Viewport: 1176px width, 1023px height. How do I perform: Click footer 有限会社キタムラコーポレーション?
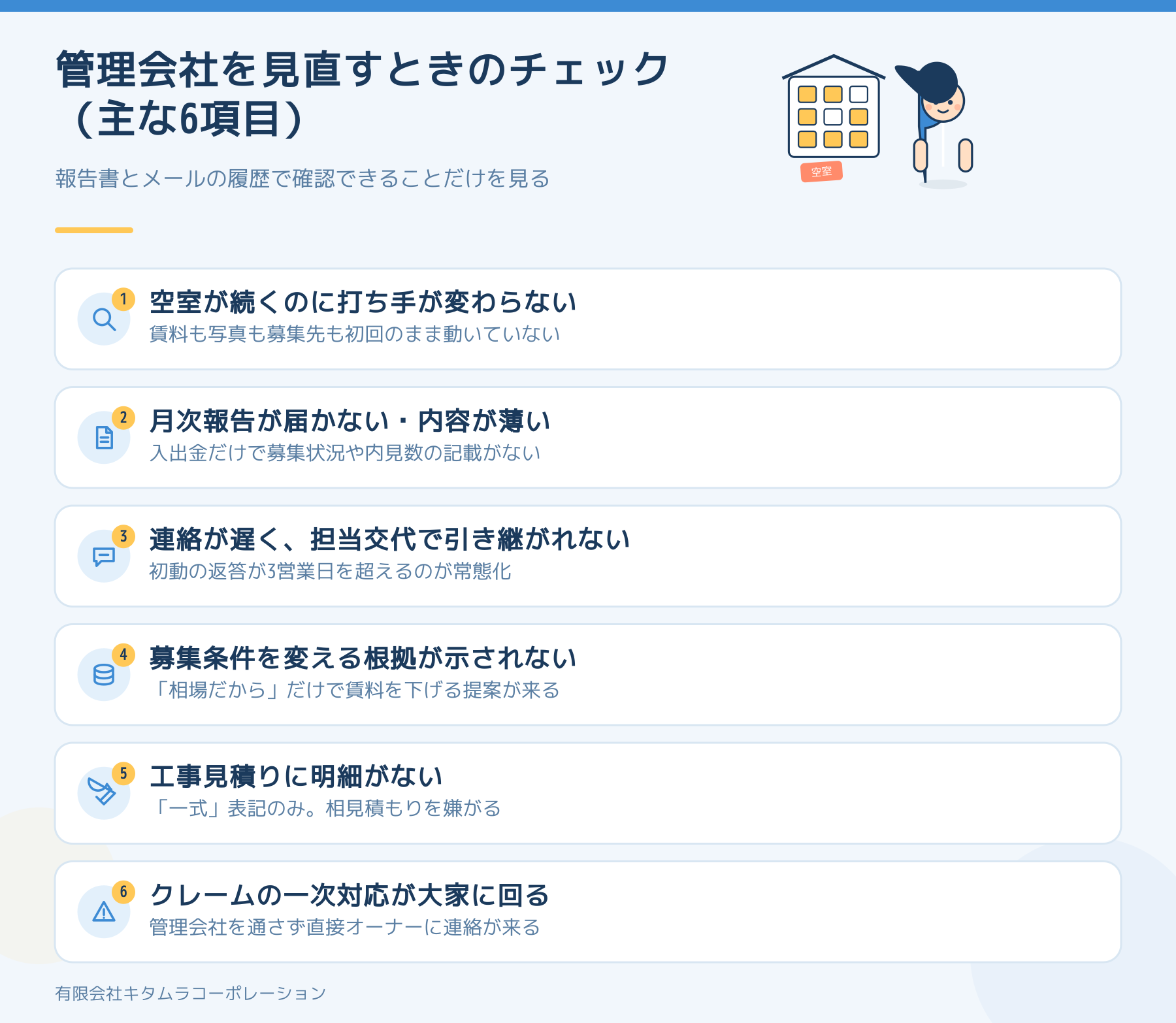pyautogui.click(x=190, y=993)
